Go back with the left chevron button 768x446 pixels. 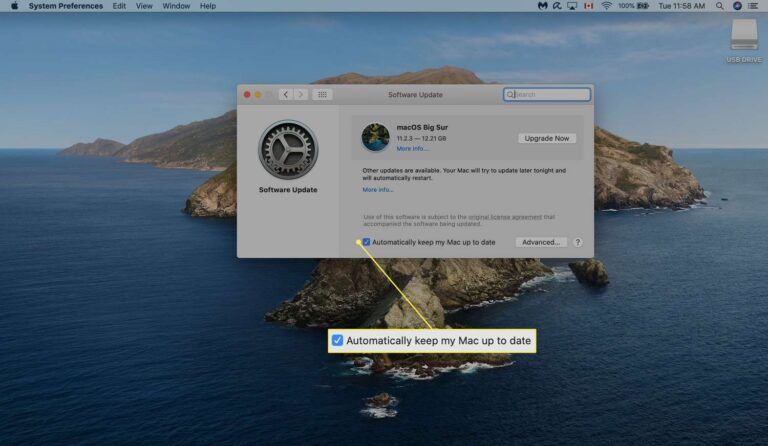point(286,94)
